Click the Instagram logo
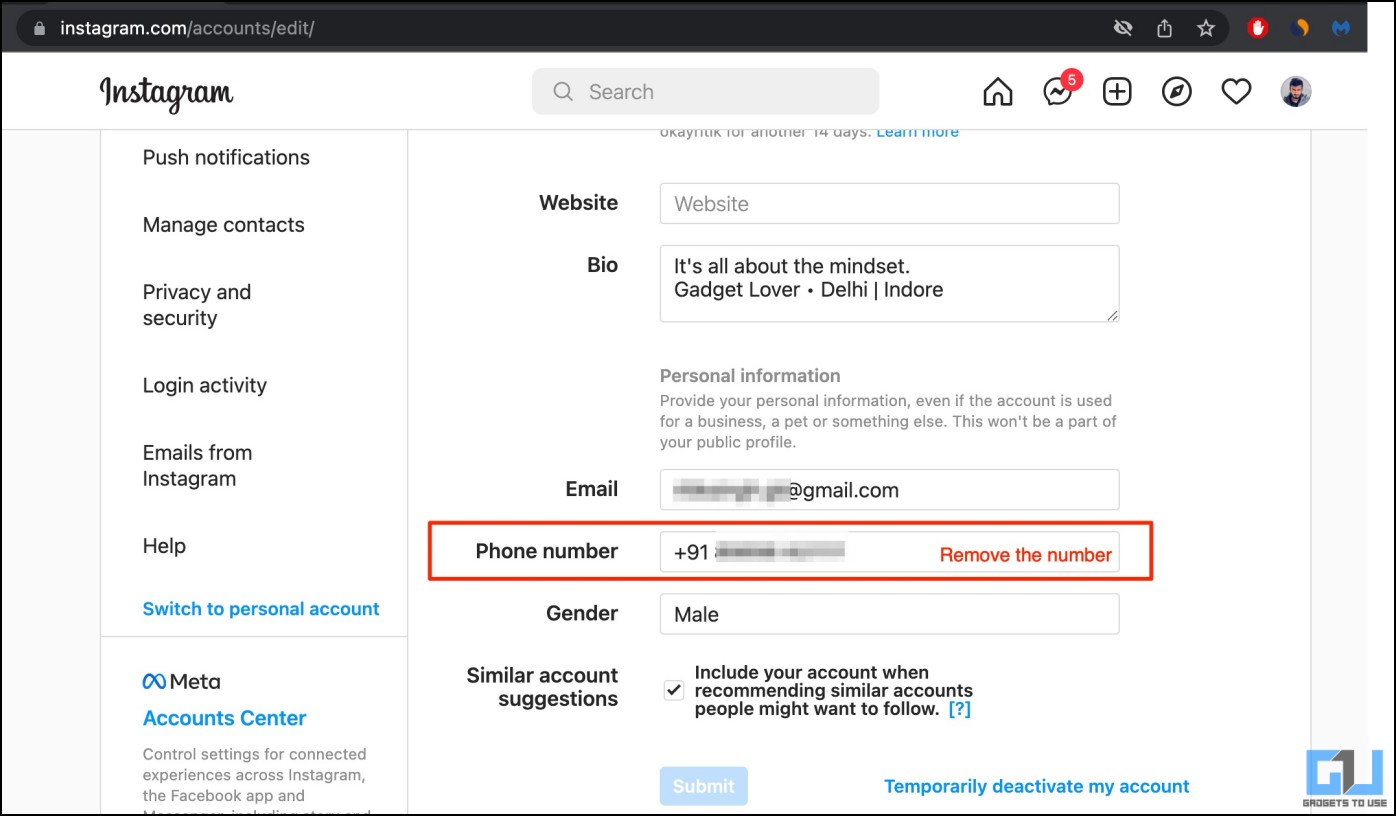 click(166, 94)
